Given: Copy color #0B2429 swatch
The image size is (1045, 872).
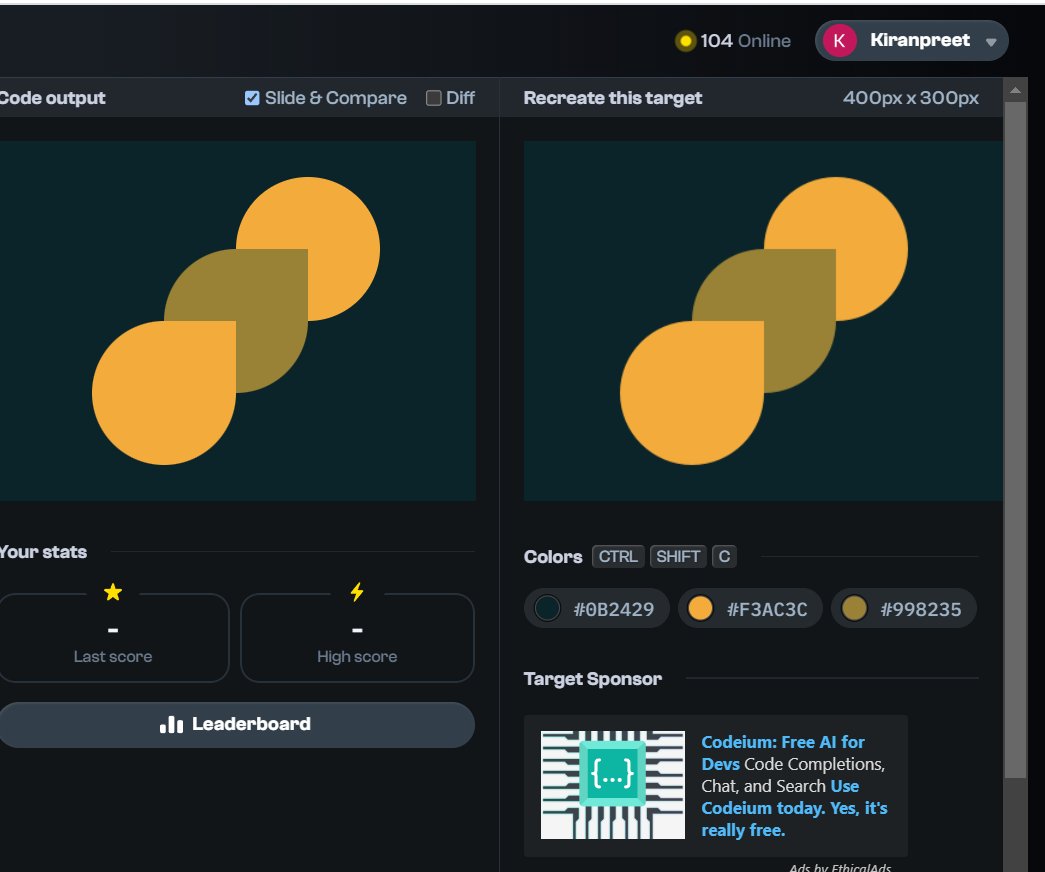Looking at the screenshot, I should [x=596, y=609].
